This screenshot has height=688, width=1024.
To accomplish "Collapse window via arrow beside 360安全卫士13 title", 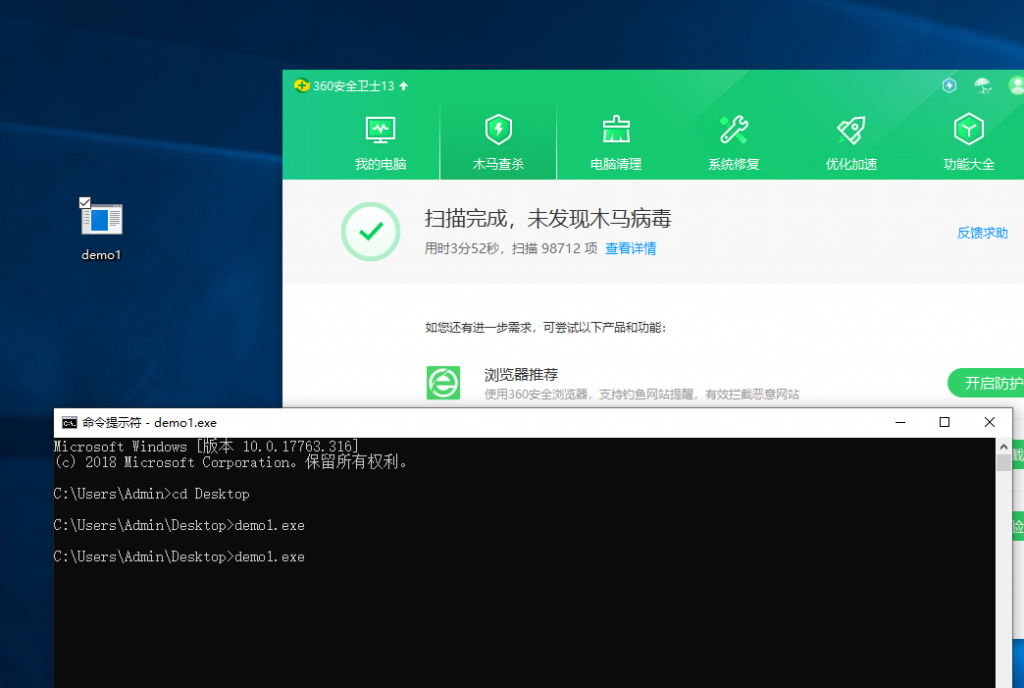I will point(401,85).
